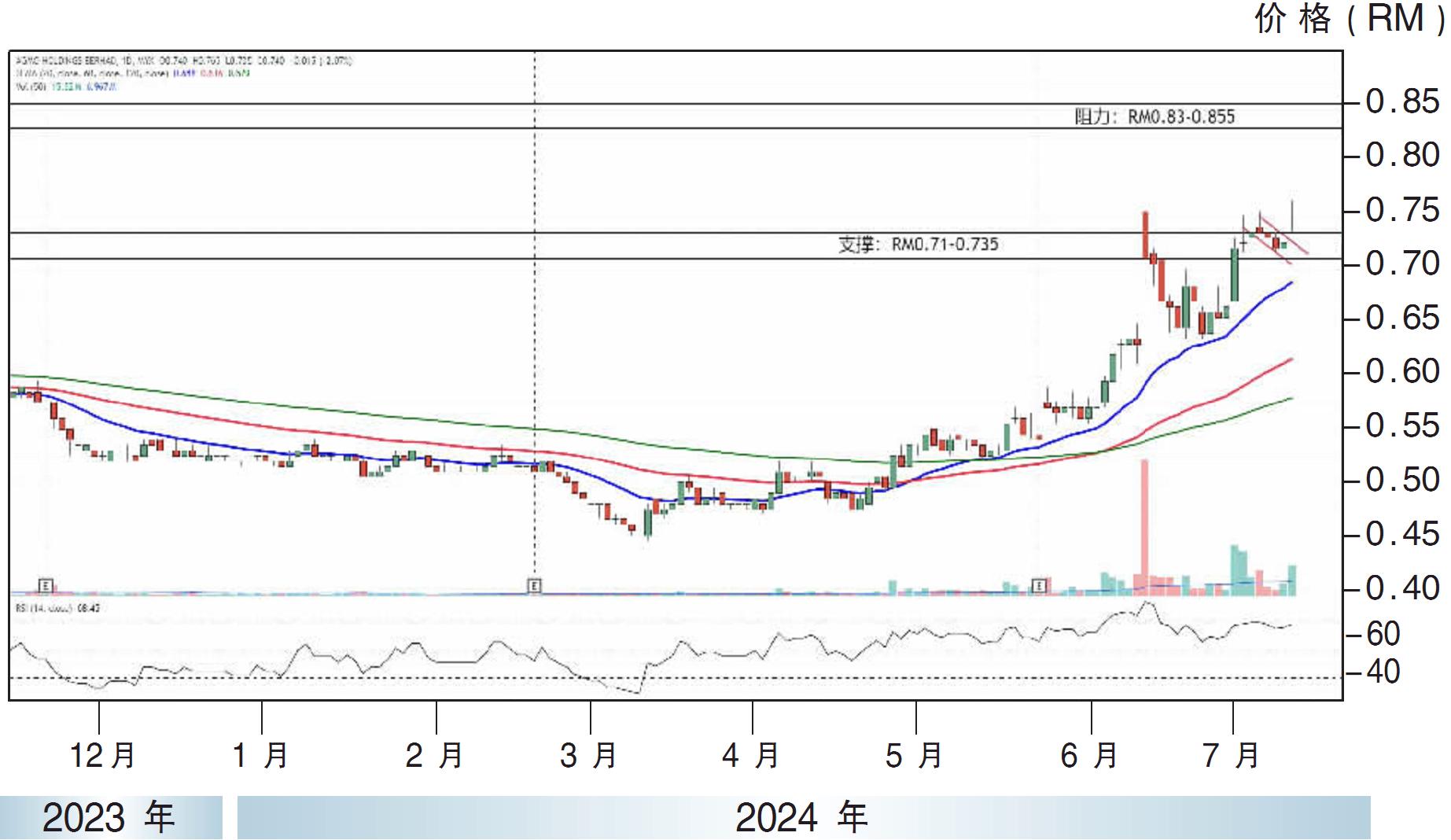The image size is (1451, 840).
Task: Click the 0.85 price axis label
Action: click(1402, 101)
